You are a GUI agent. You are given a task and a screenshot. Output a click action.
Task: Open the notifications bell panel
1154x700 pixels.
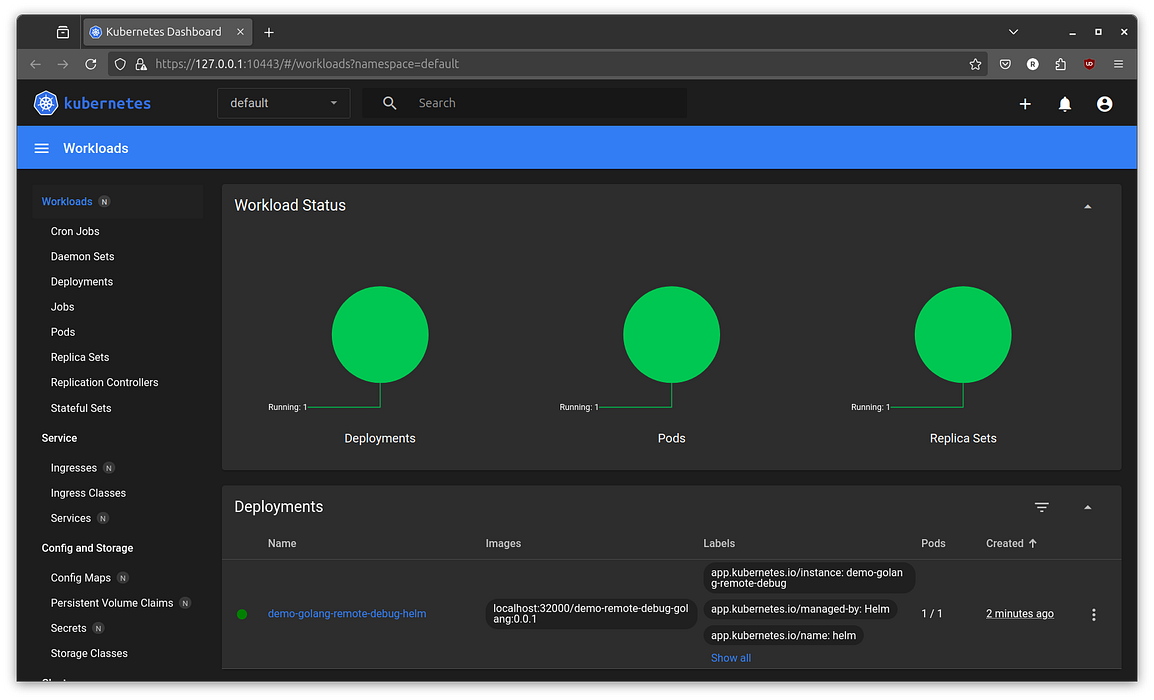pyautogui.click(x=1064, y=103)
